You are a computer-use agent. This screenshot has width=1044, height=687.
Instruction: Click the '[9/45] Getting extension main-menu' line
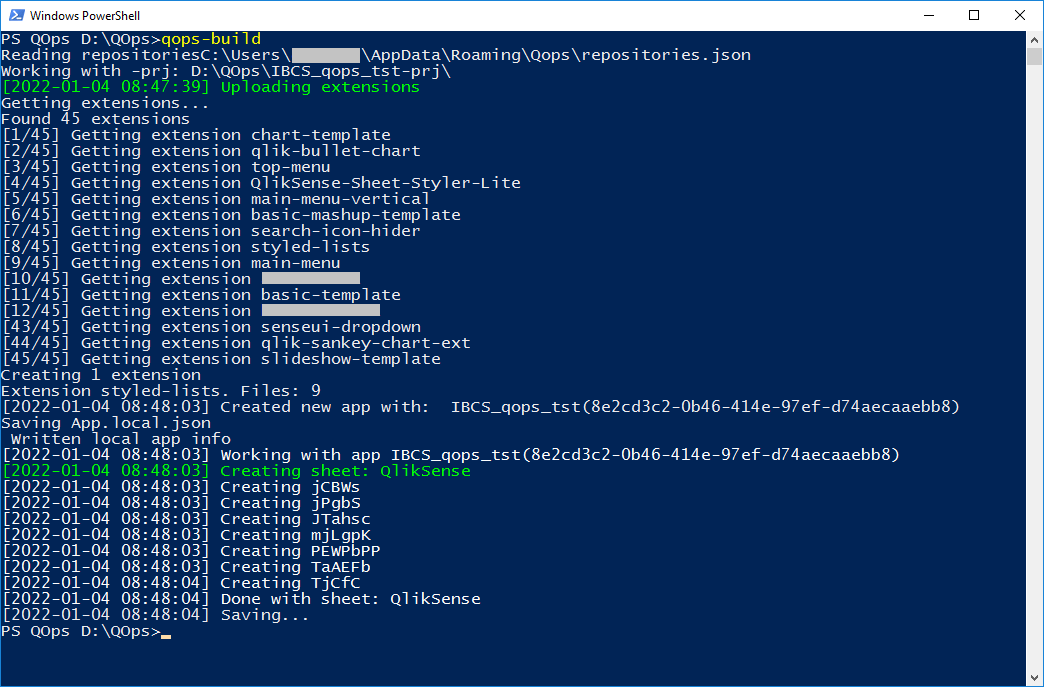(x=171, y=262)
